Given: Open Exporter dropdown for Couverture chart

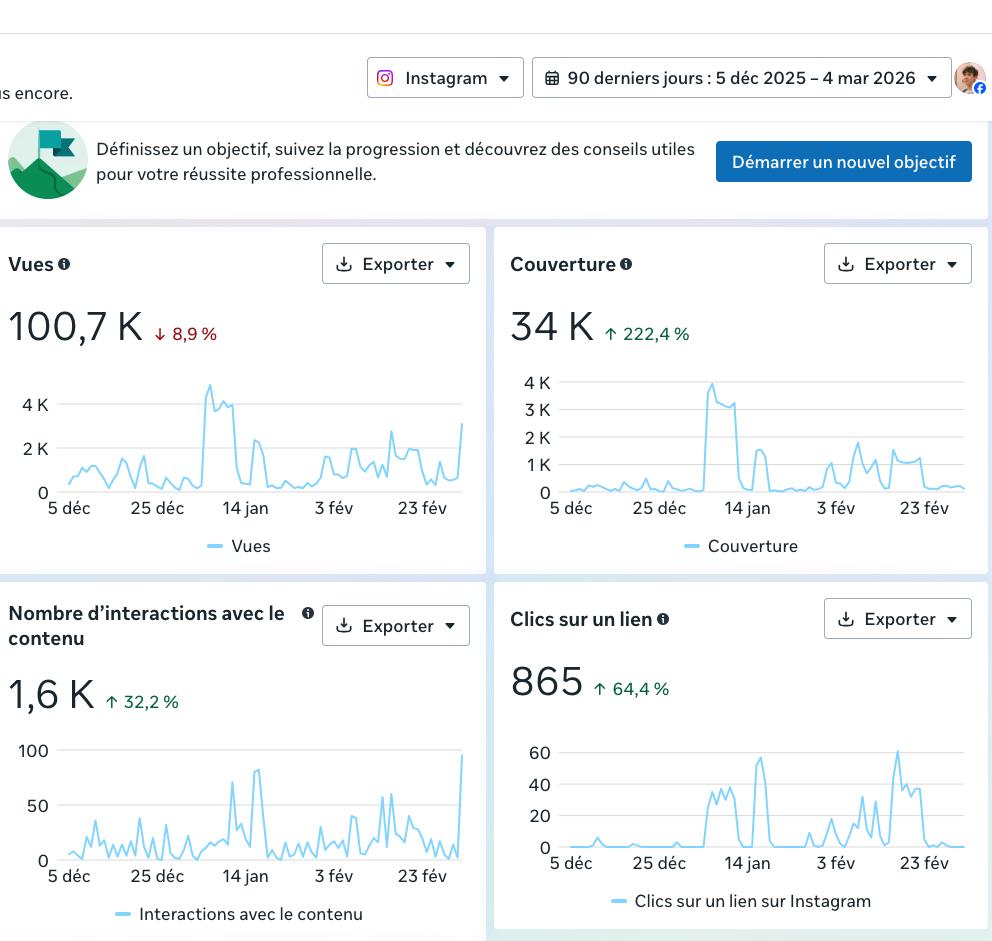Looking at the screenshot, I should [898, 264].
